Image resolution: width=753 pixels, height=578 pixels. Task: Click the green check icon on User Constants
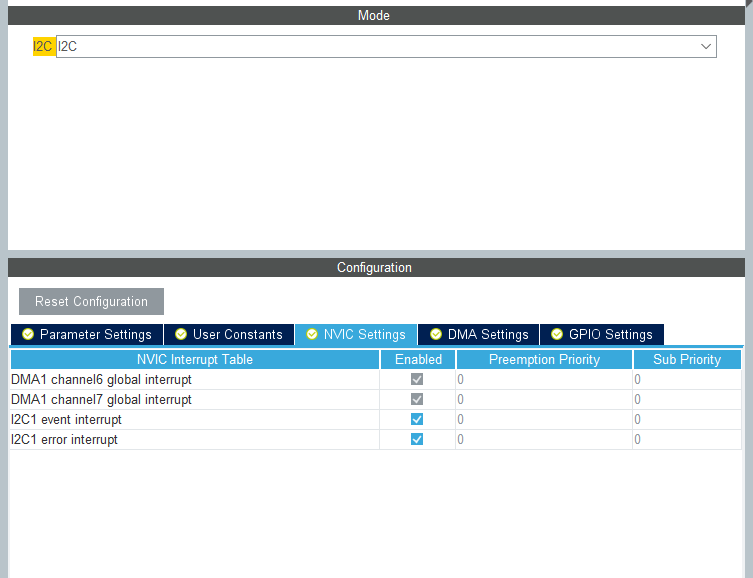(181, 334)
